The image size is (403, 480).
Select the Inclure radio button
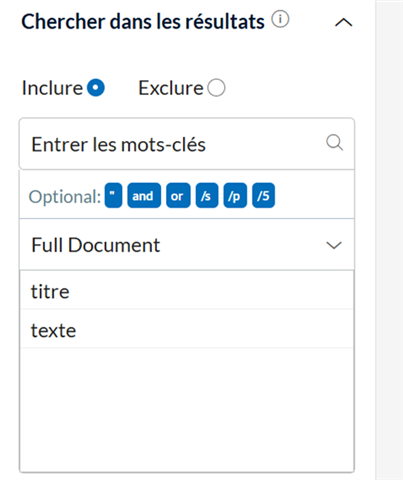point(96,88)
